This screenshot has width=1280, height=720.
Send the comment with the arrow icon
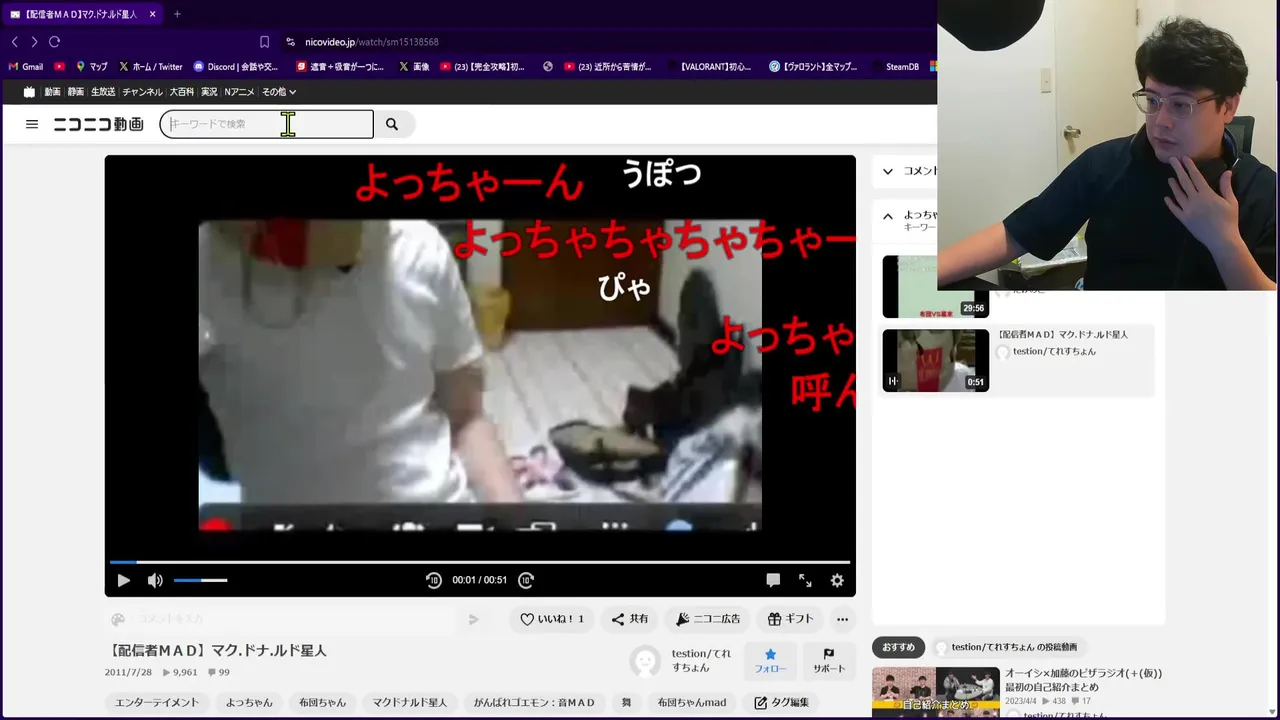pos(473,619)
